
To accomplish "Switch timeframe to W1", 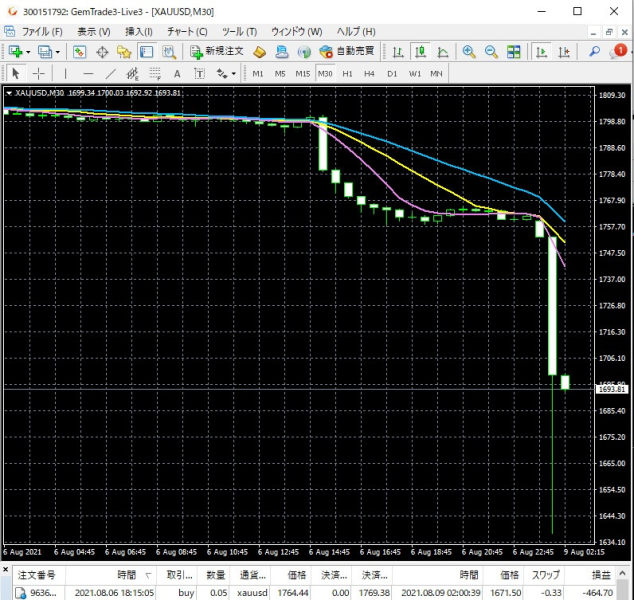I will coord(414,74).
